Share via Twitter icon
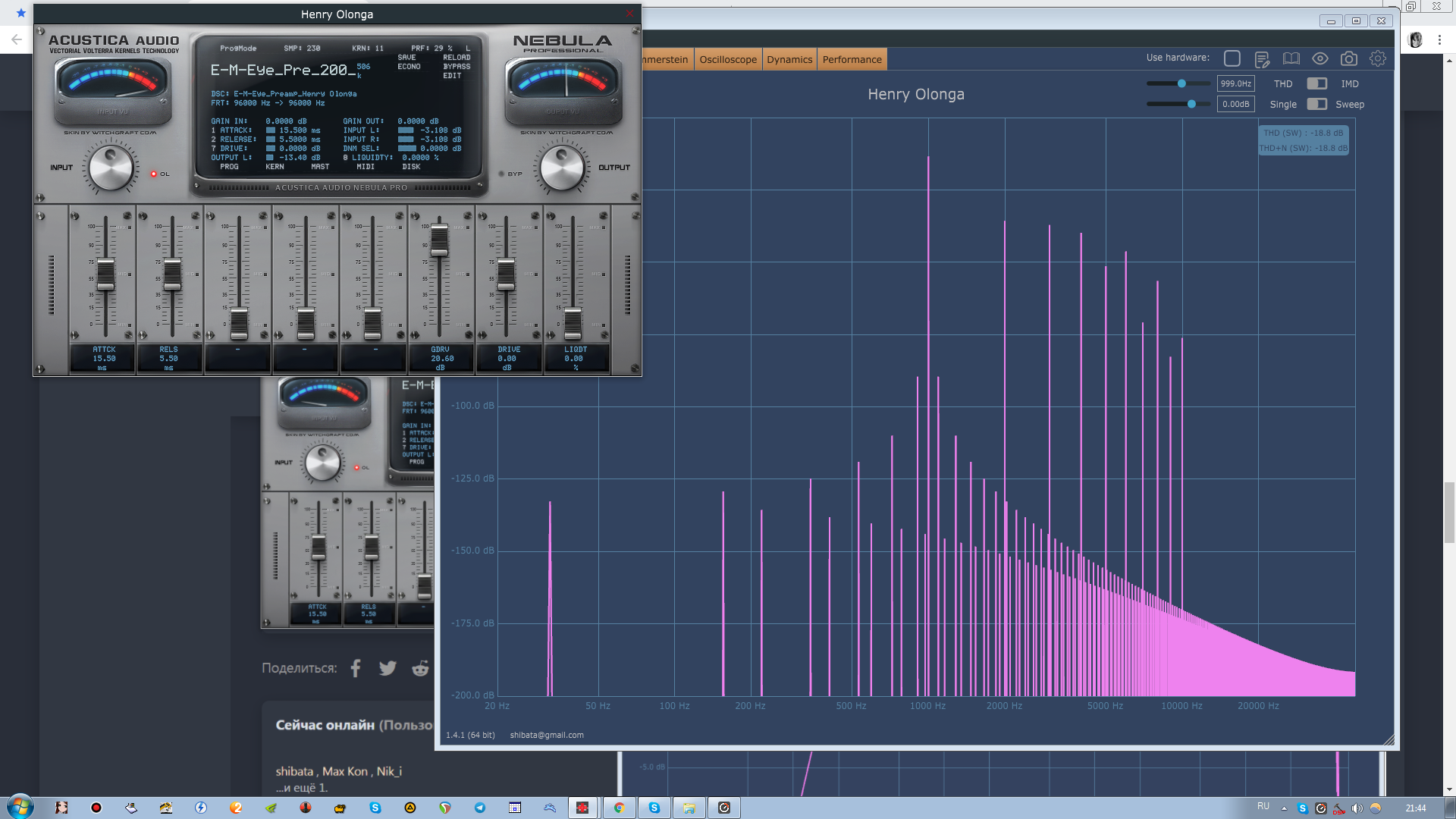The width and height of the screenshot is (1456, 819). click(x=388, y=668)
